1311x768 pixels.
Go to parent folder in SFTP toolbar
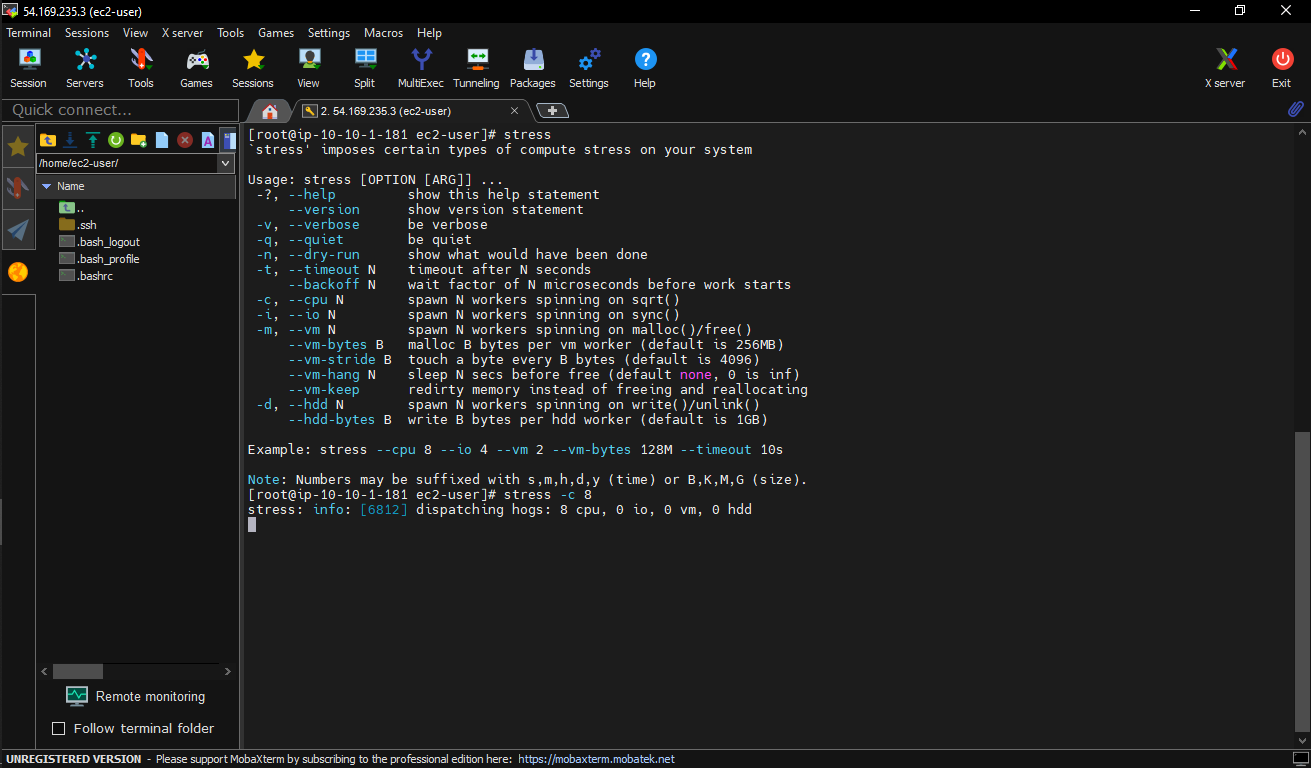pyautogui.click(x=48, y=140)
